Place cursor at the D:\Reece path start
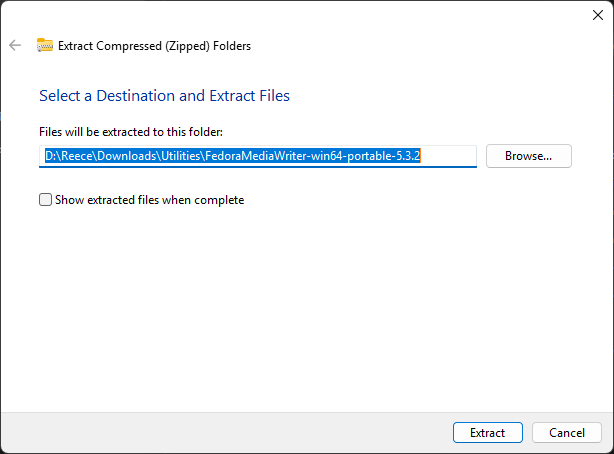 (x=69, y=156)
